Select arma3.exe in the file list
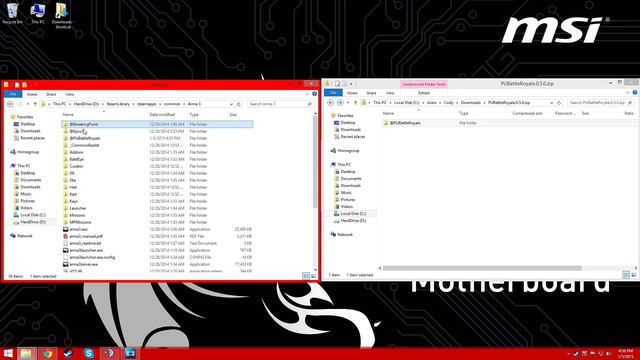This screenshot has height=360, width=640. click(78, 229)
